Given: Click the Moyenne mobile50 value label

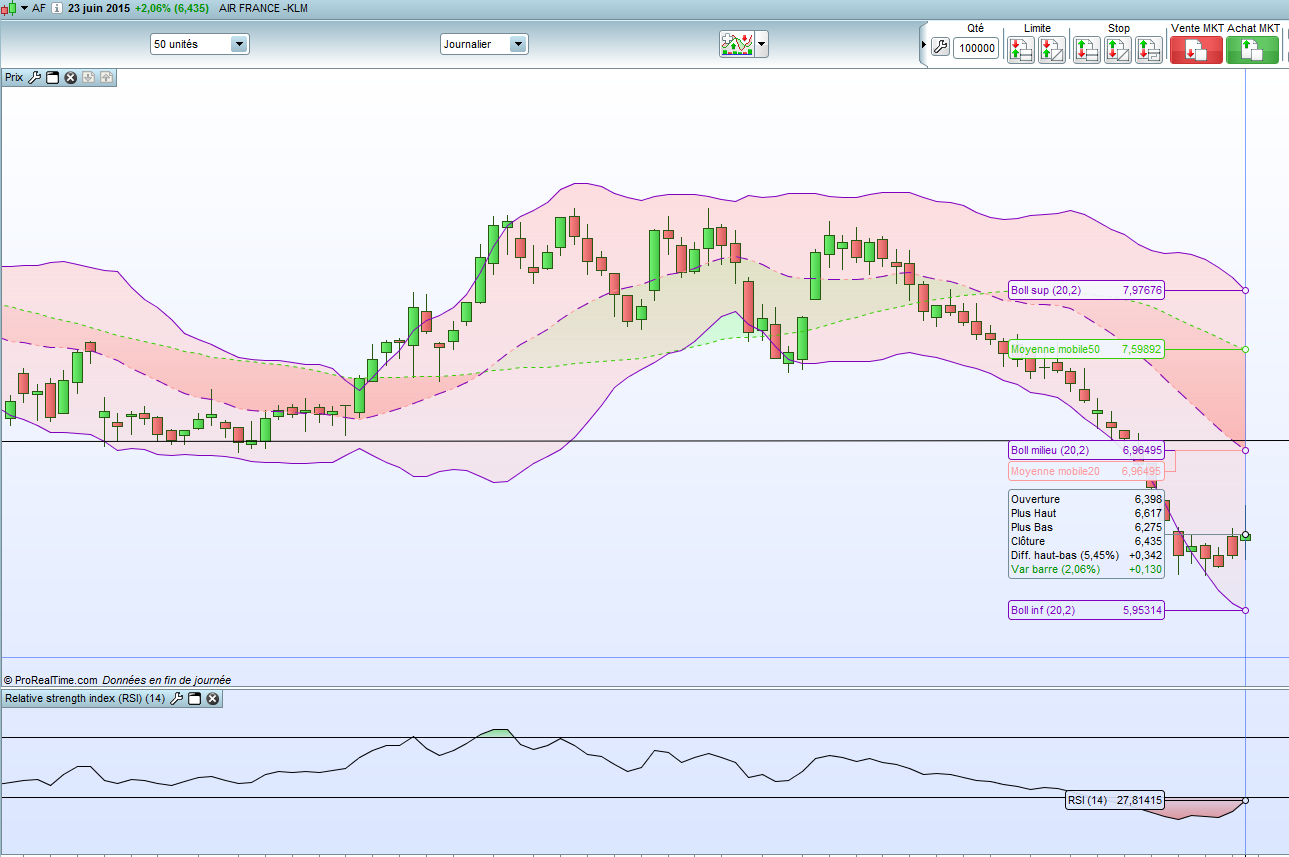Looking at the screenshot, I should pos(1086,349).
